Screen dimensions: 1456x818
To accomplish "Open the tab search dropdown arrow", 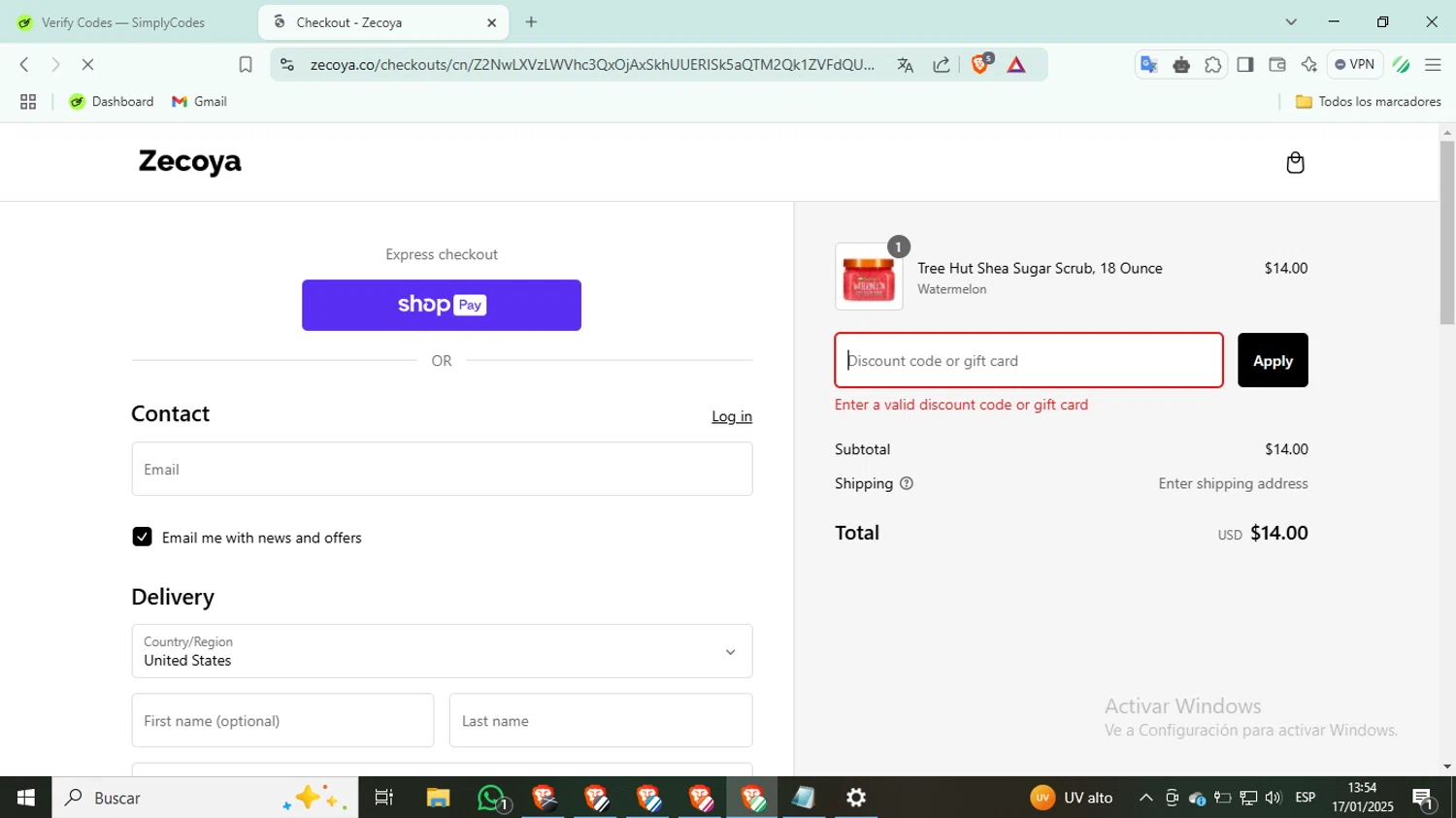I will pyautogui.click(x=1291, y=21).
